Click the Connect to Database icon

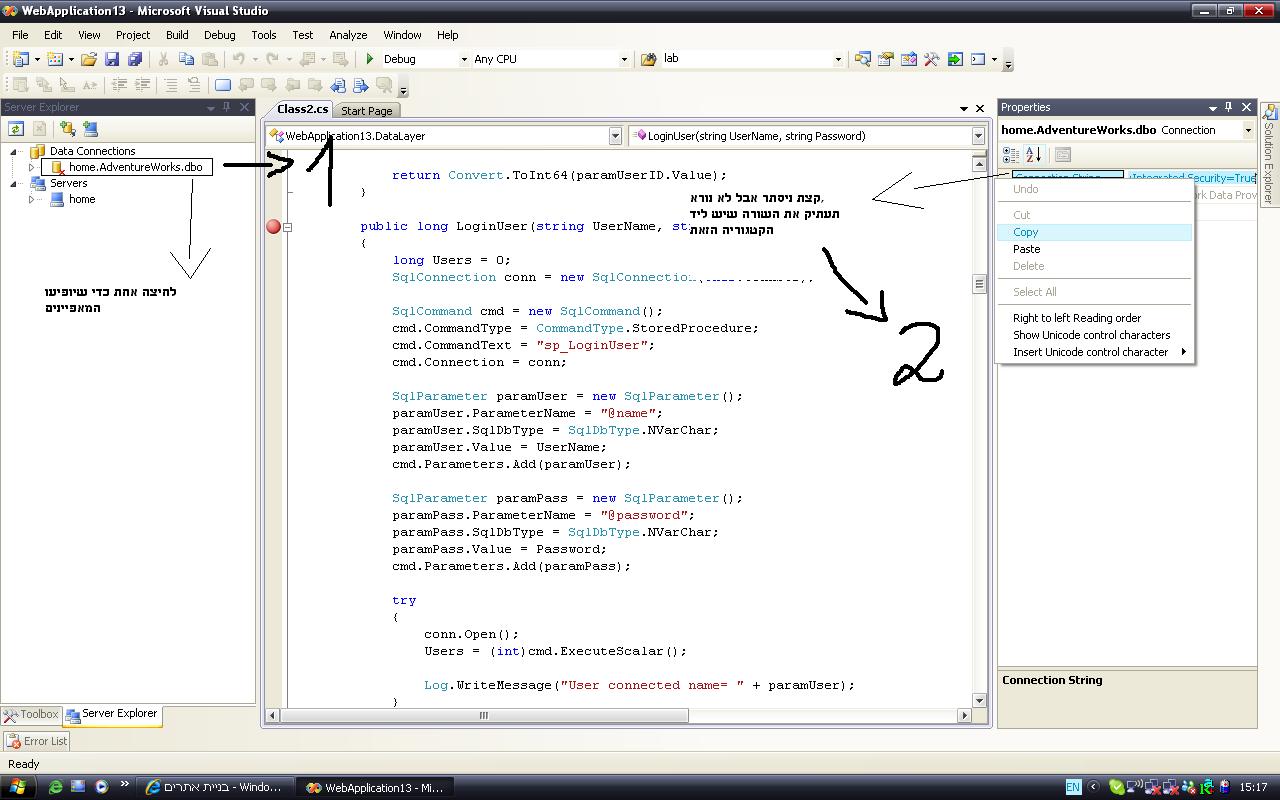(67, 129)
